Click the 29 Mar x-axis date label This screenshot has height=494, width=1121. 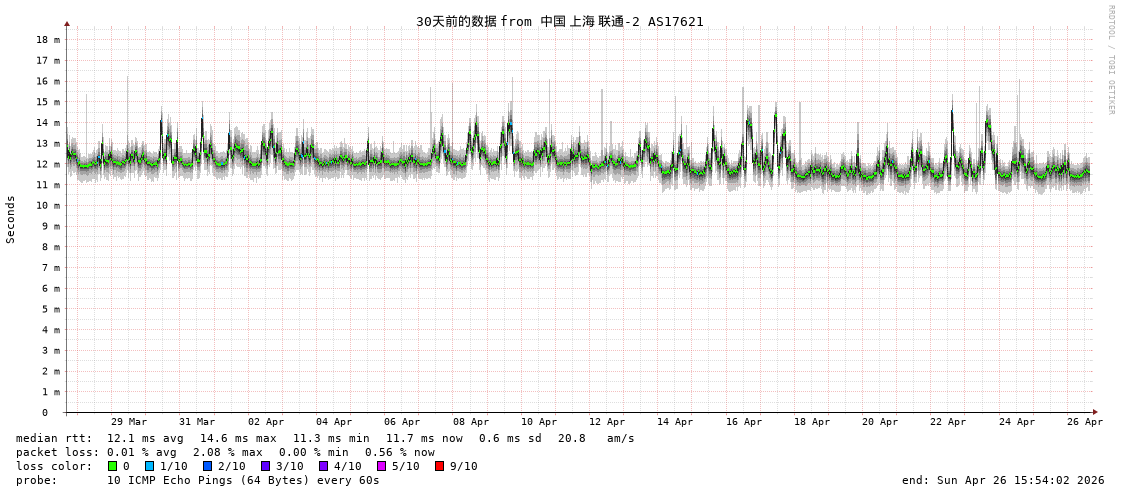[x=129, y=422]
